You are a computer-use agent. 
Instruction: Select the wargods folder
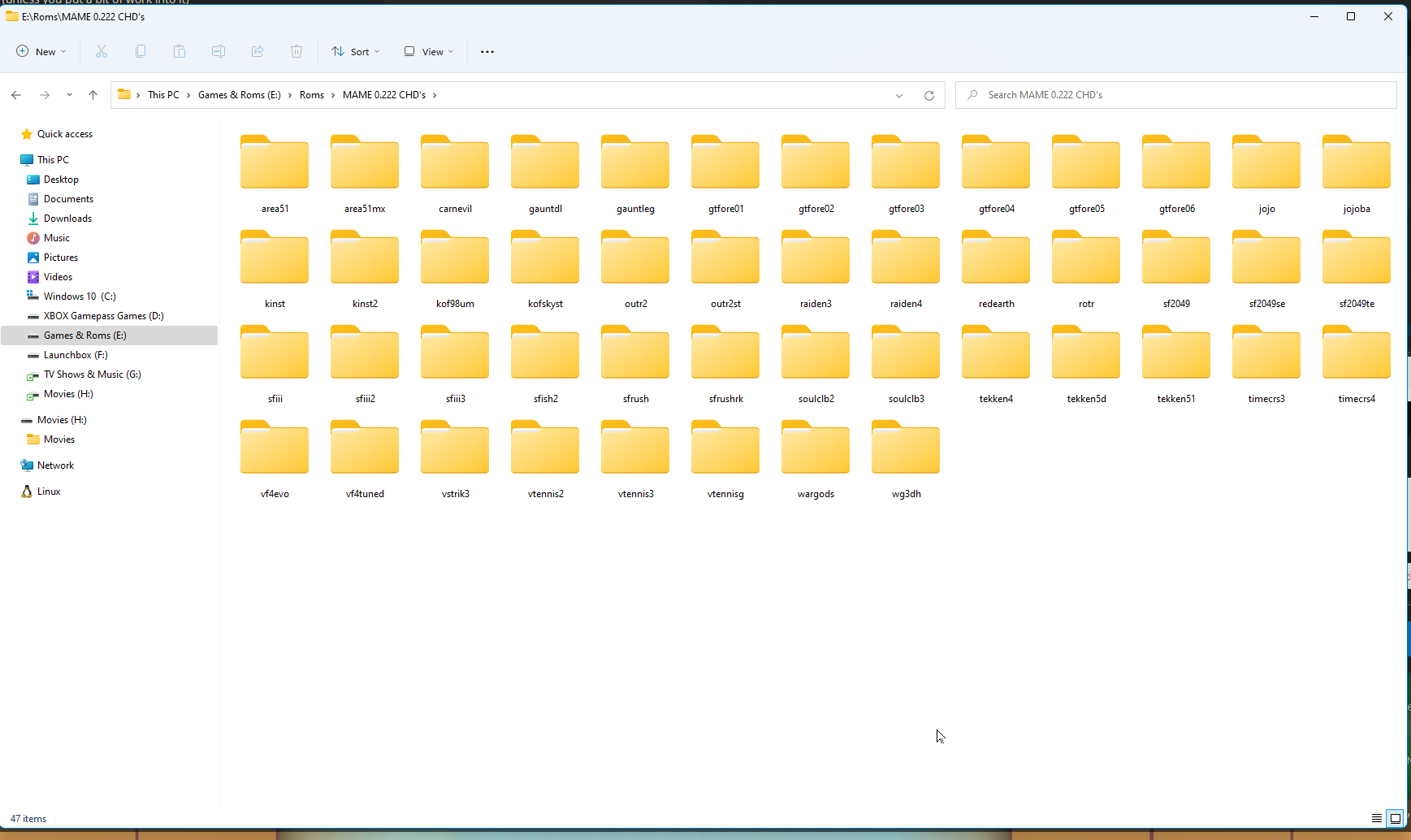coord(816,460)
